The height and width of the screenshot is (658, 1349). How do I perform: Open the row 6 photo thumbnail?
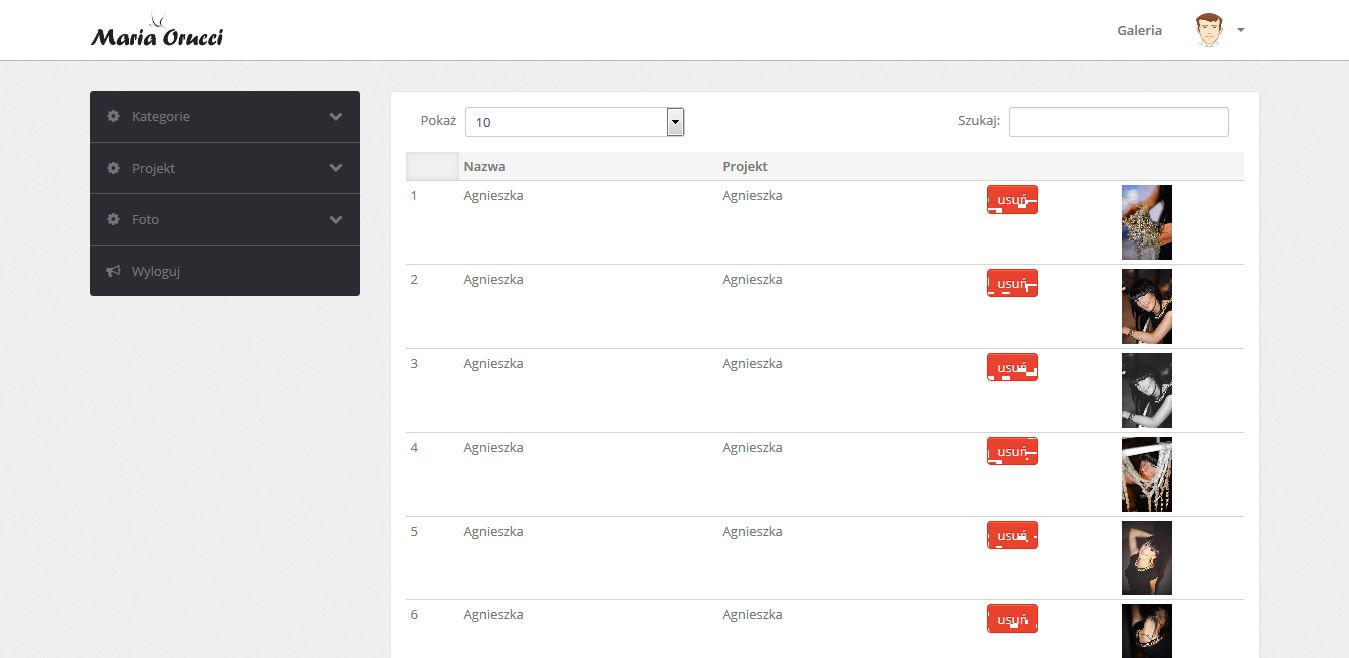1147,631
